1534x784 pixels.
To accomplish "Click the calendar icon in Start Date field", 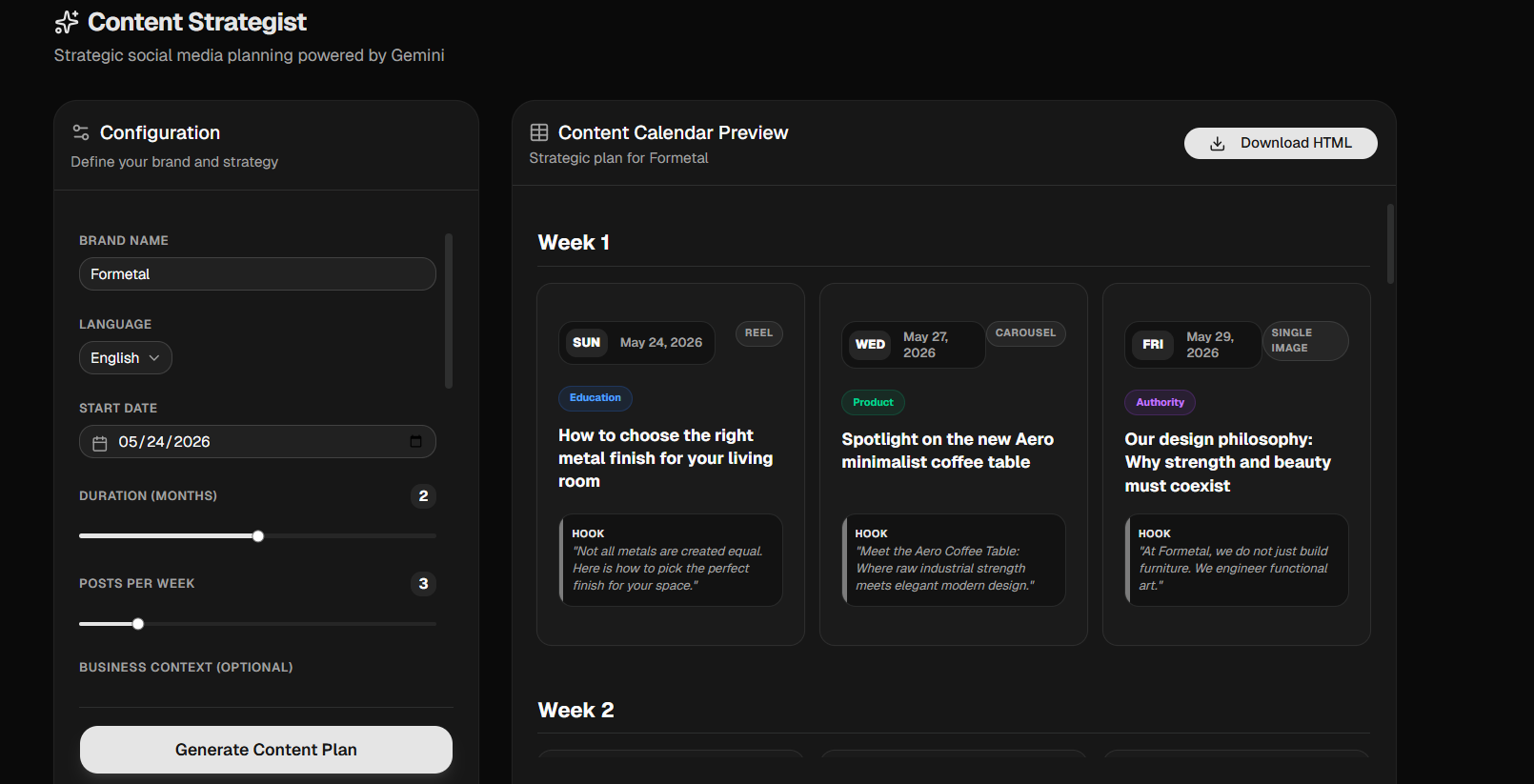I will pos(100,443).
